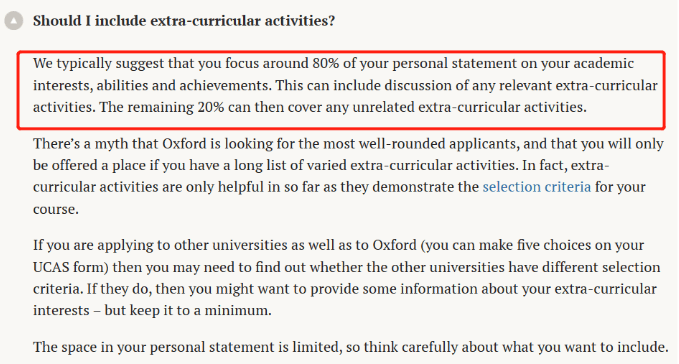Collapse the extra-curricular activities accordion arrow icon

pos(14,20)
